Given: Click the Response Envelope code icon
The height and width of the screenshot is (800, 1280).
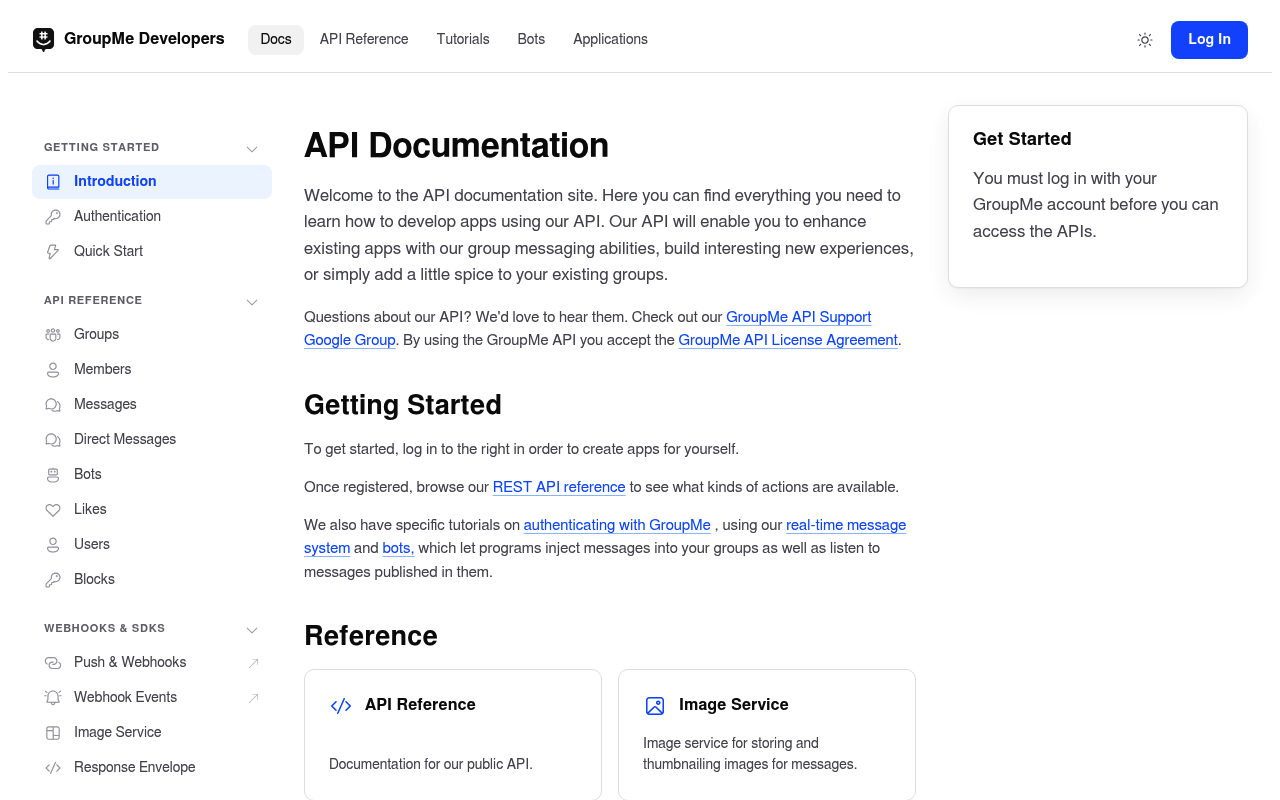Looking at the screenshot, I should coord(53,767).
